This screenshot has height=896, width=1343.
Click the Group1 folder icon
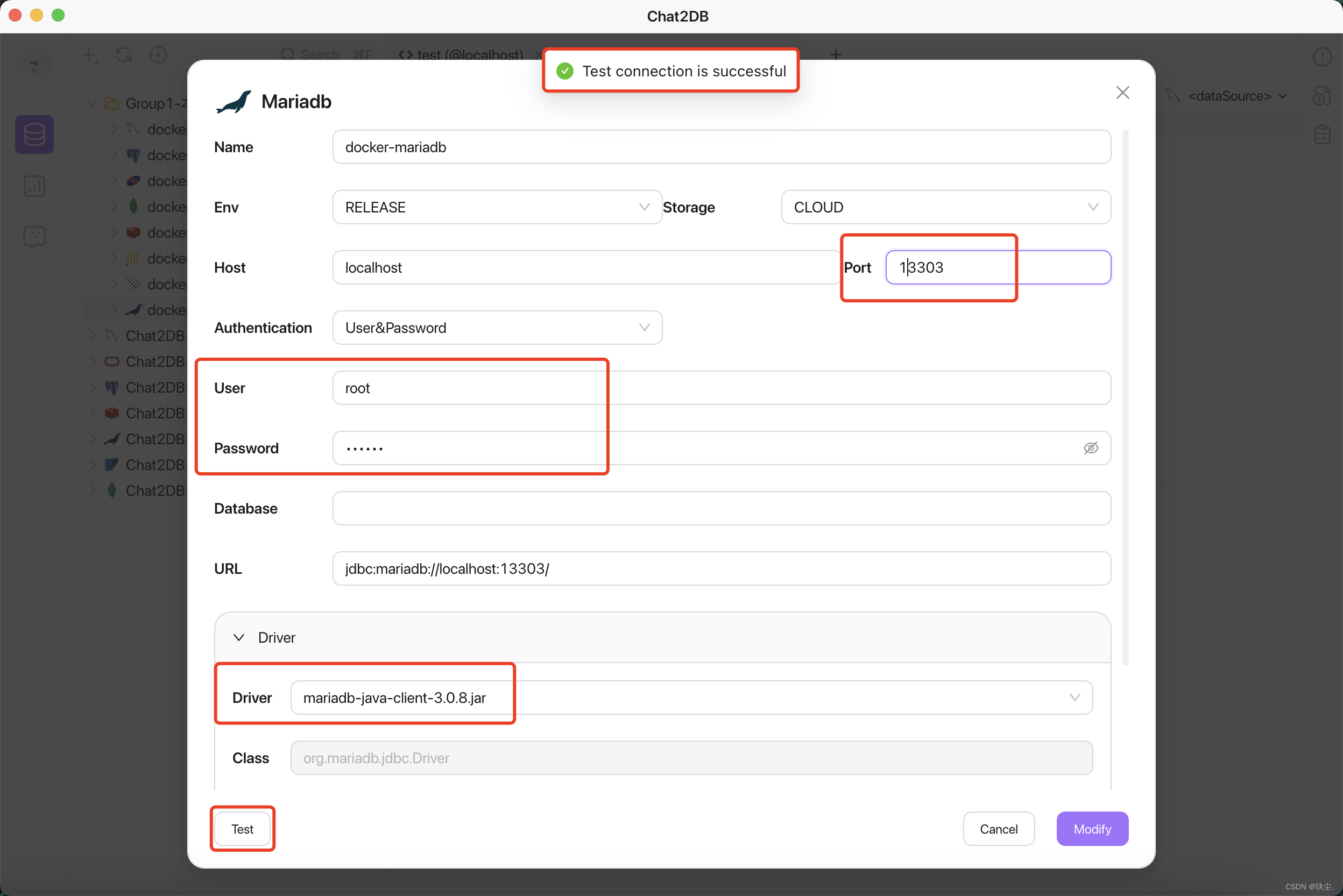pos(112,103)
